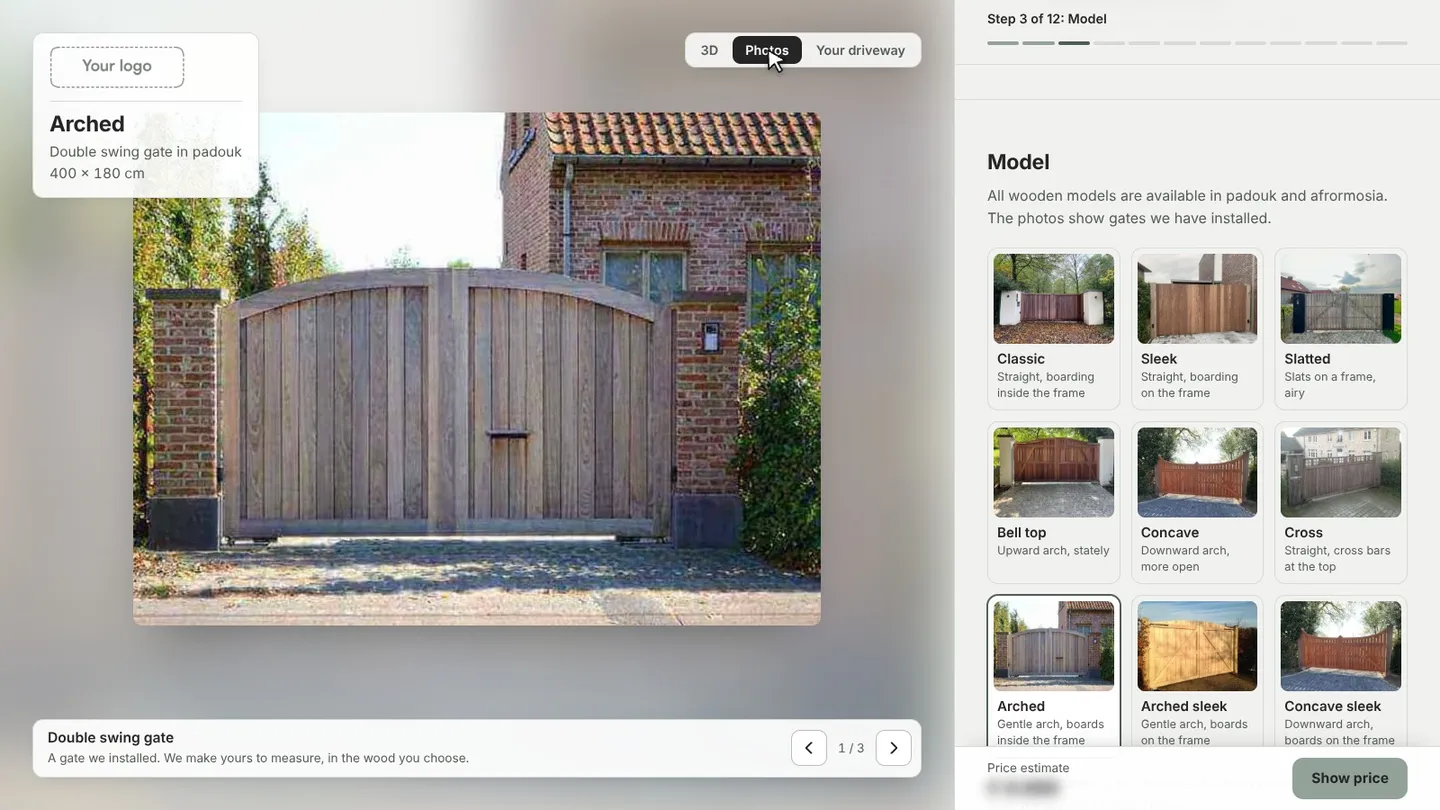Image resolution: width=1440 pixels, height=810 pixels.
Task: Advance to the next gate photo
Action: click(x=893, y=748)
